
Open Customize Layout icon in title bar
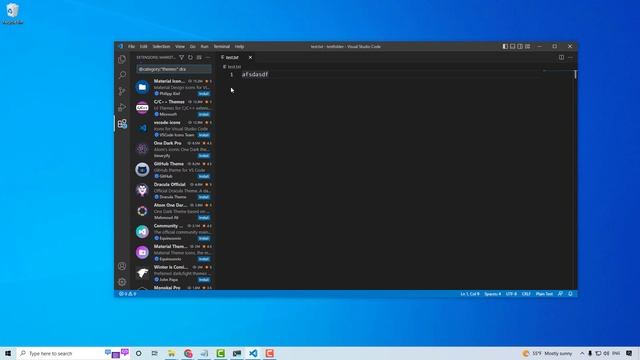pyautogui.click(x=528, y=47)
